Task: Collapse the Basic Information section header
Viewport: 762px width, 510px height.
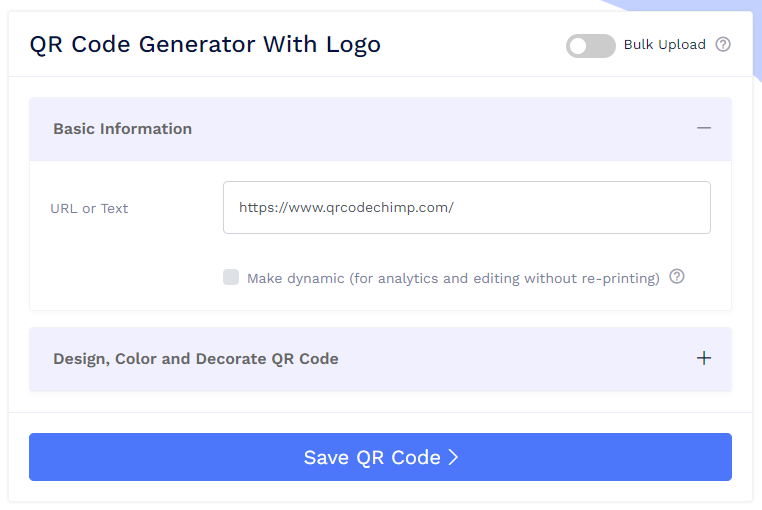Action: (380, 129)
